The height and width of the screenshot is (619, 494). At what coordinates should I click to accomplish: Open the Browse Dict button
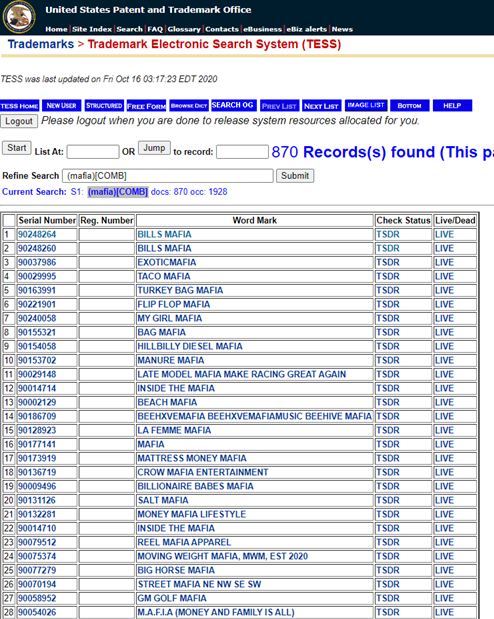click(x=189, y=105)
